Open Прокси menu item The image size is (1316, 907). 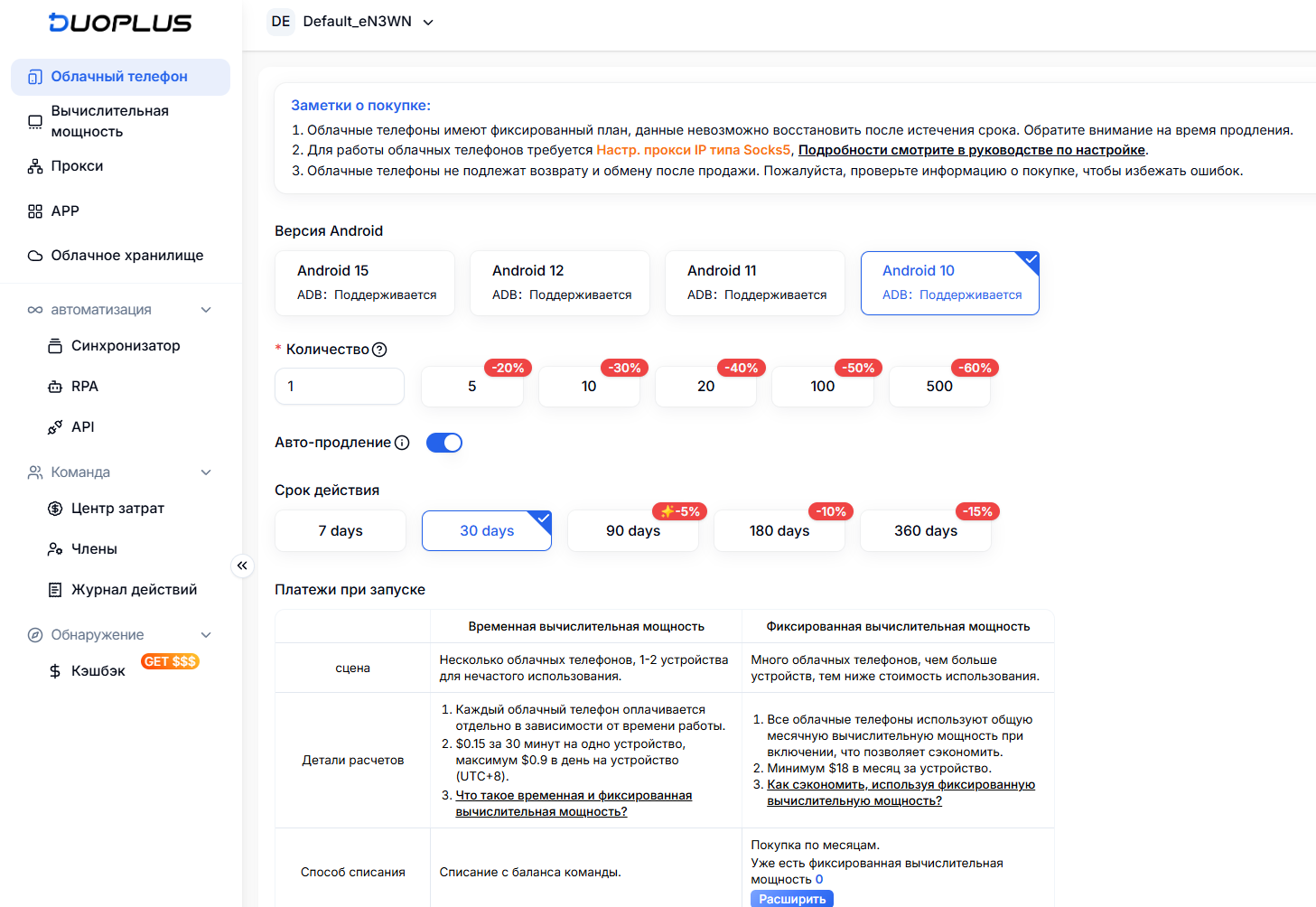tap(120, 166)
